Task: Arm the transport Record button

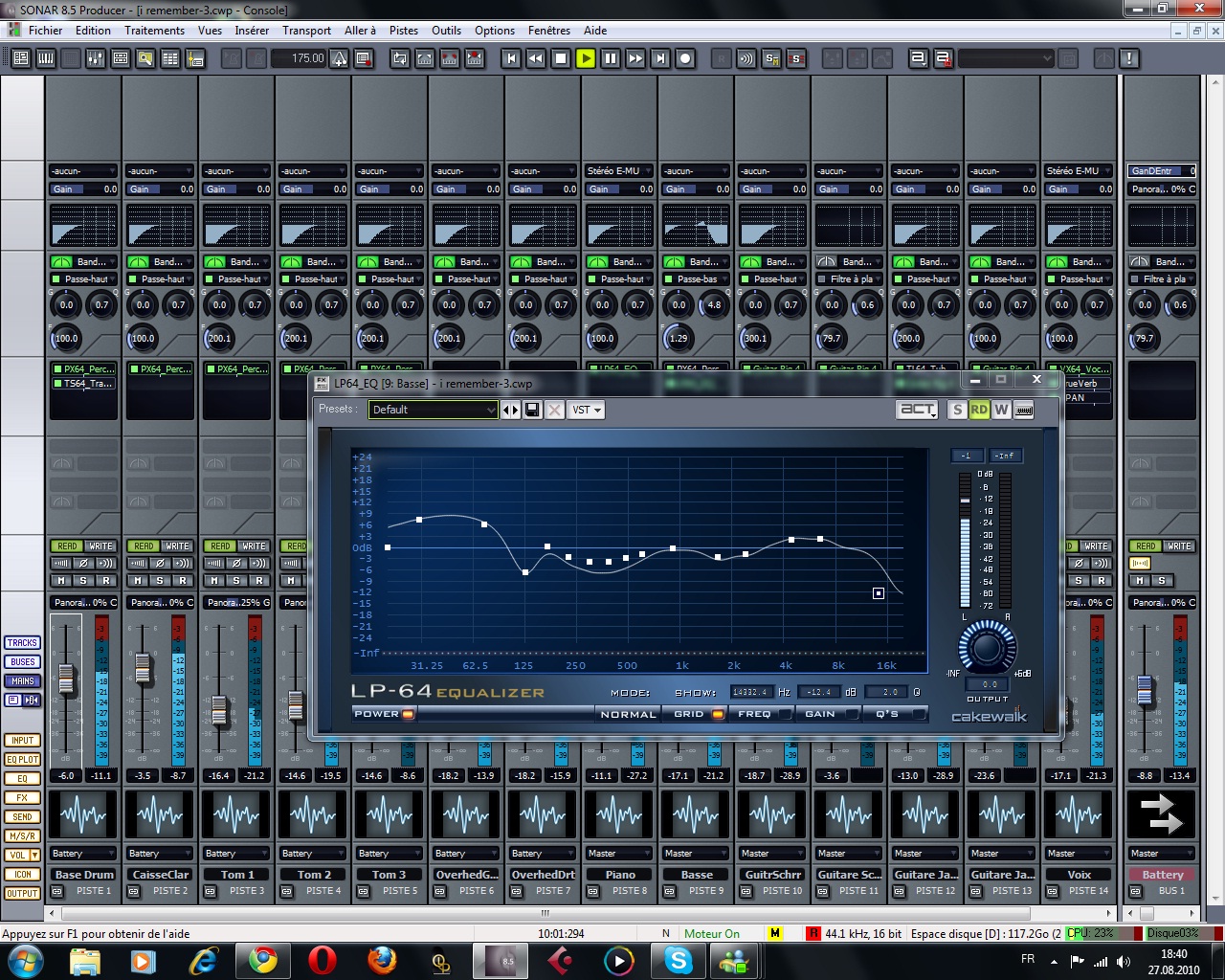Action: click(x=685, y=58)
